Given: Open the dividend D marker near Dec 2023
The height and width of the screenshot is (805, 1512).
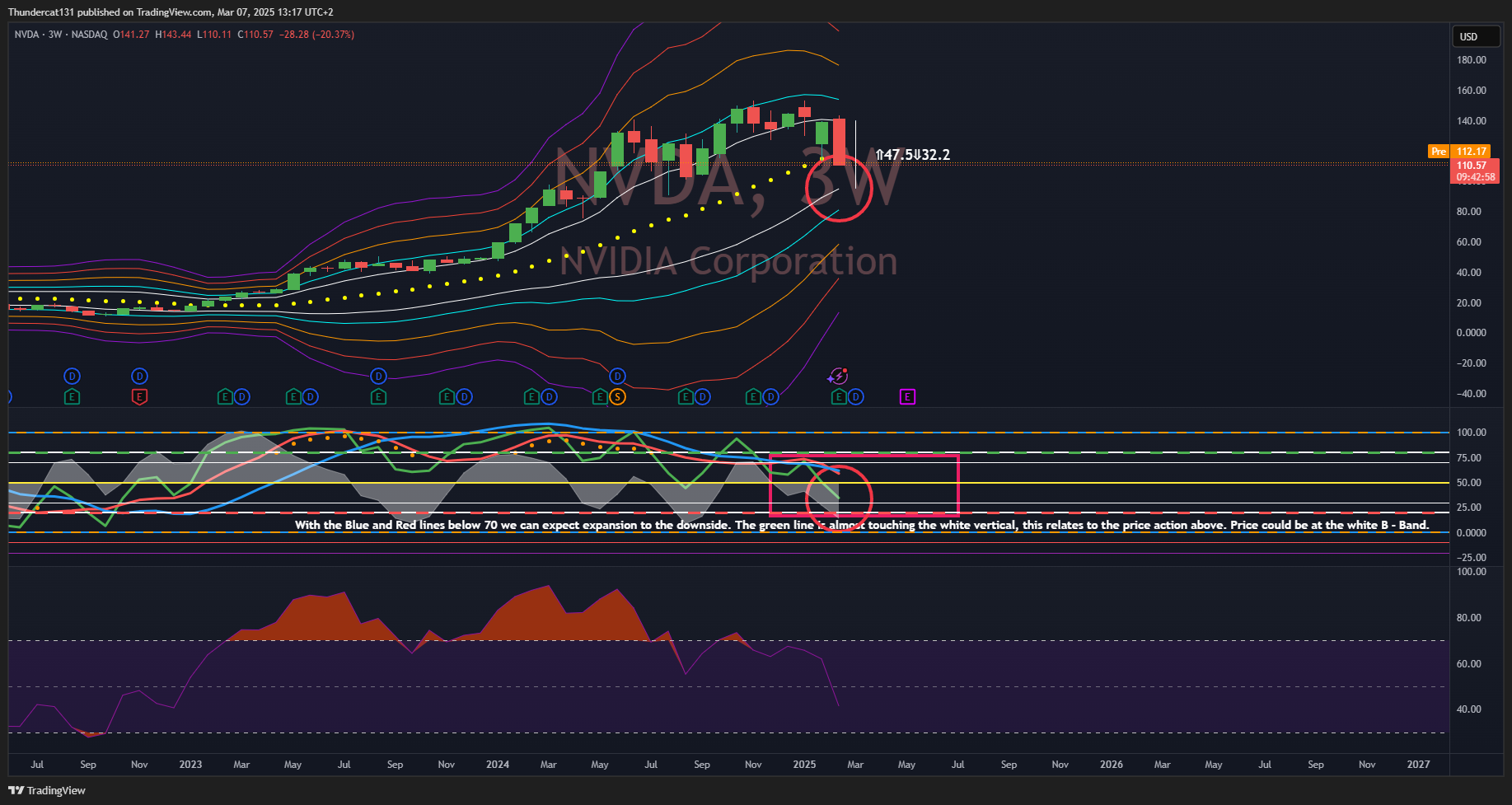Looking at the screenshot, I should [464, 397].
